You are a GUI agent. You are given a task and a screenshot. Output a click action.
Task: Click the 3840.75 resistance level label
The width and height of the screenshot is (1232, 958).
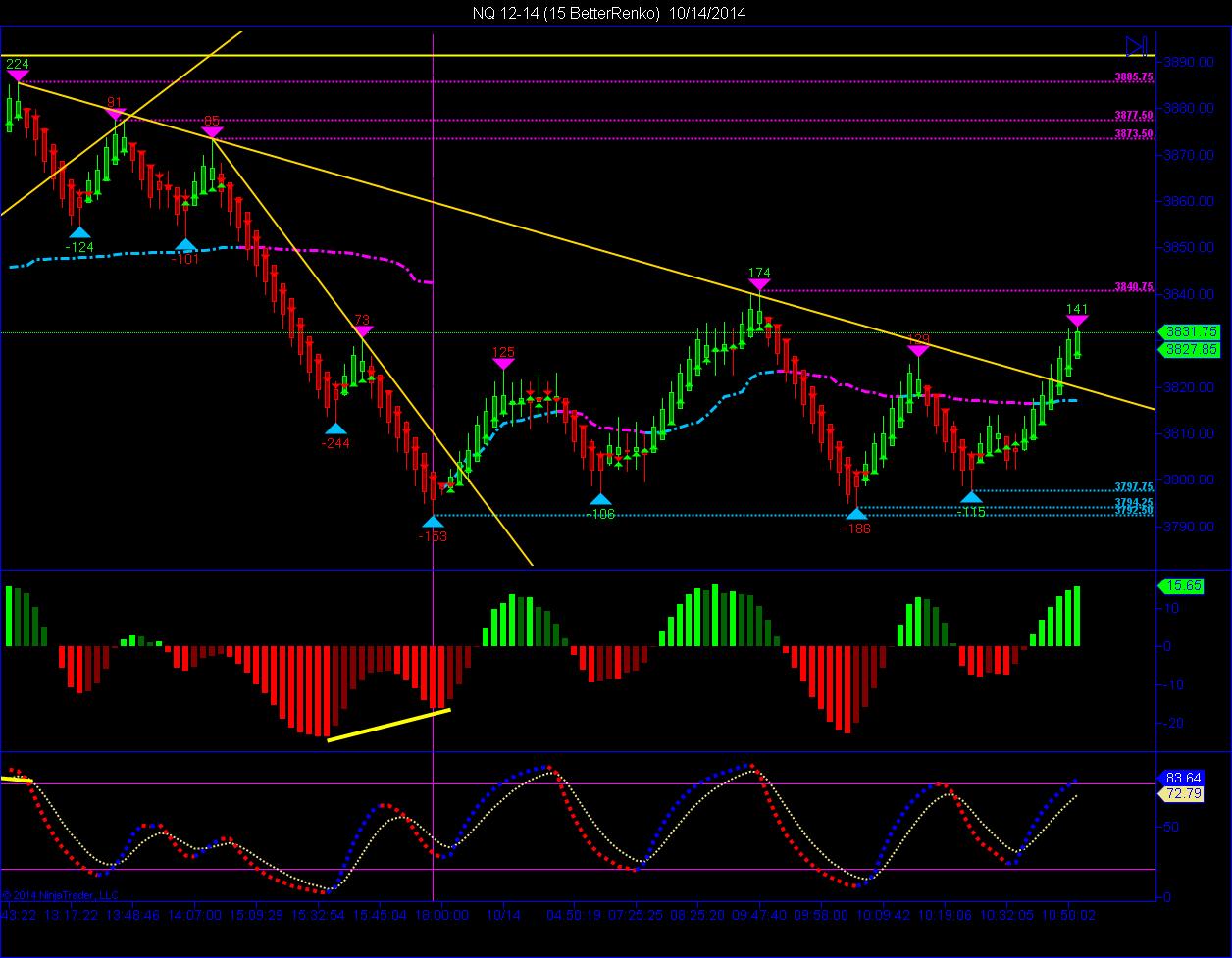(x=1134, y=286)
